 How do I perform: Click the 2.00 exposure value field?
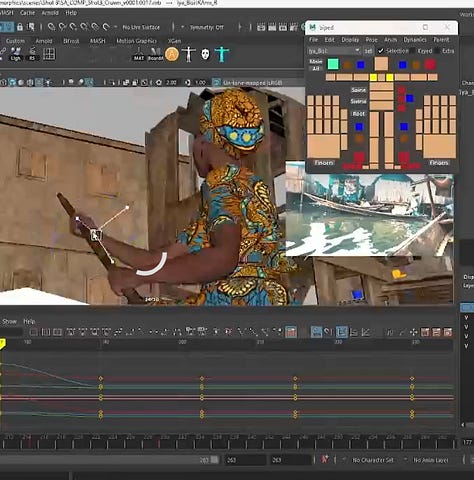[x=171, y=82]
